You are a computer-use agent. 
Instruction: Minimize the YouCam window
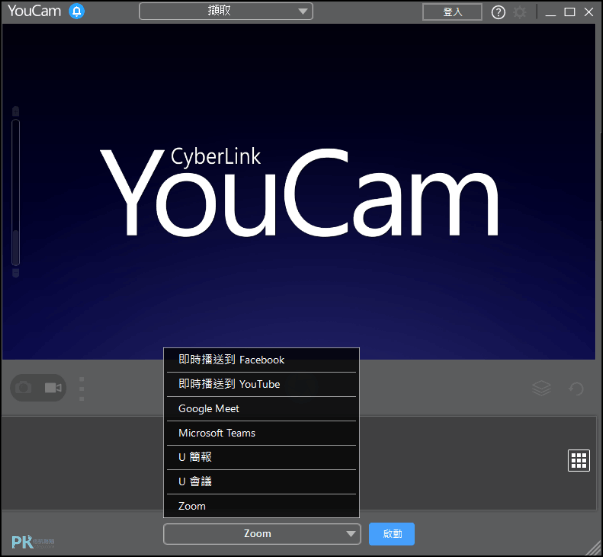click(x=551, y=13)
